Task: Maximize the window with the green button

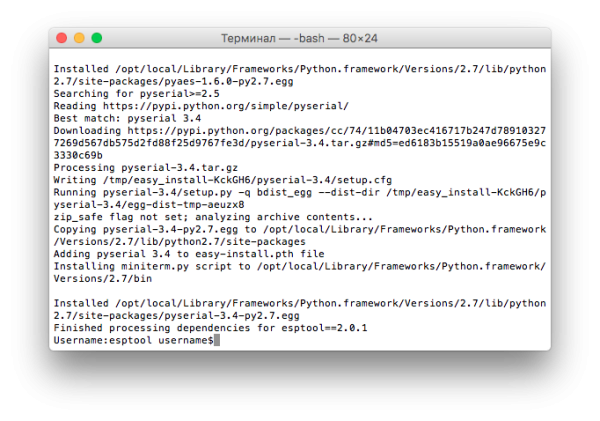Action: (x=97, y=38)
